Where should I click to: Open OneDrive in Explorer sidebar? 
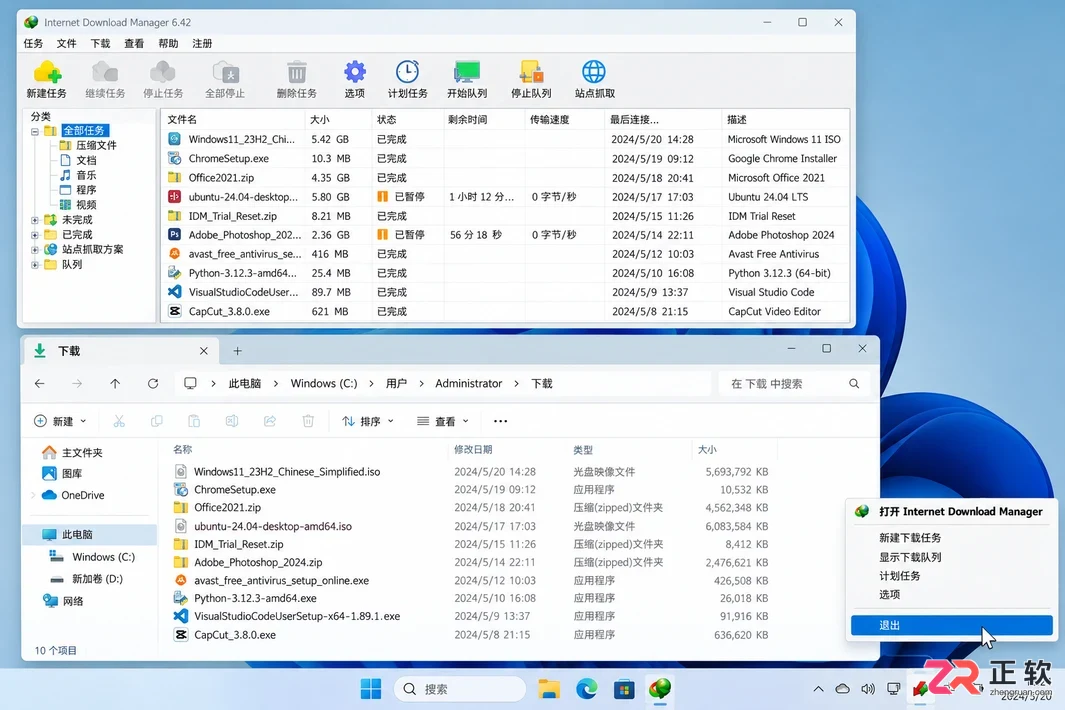pos(82,495)
